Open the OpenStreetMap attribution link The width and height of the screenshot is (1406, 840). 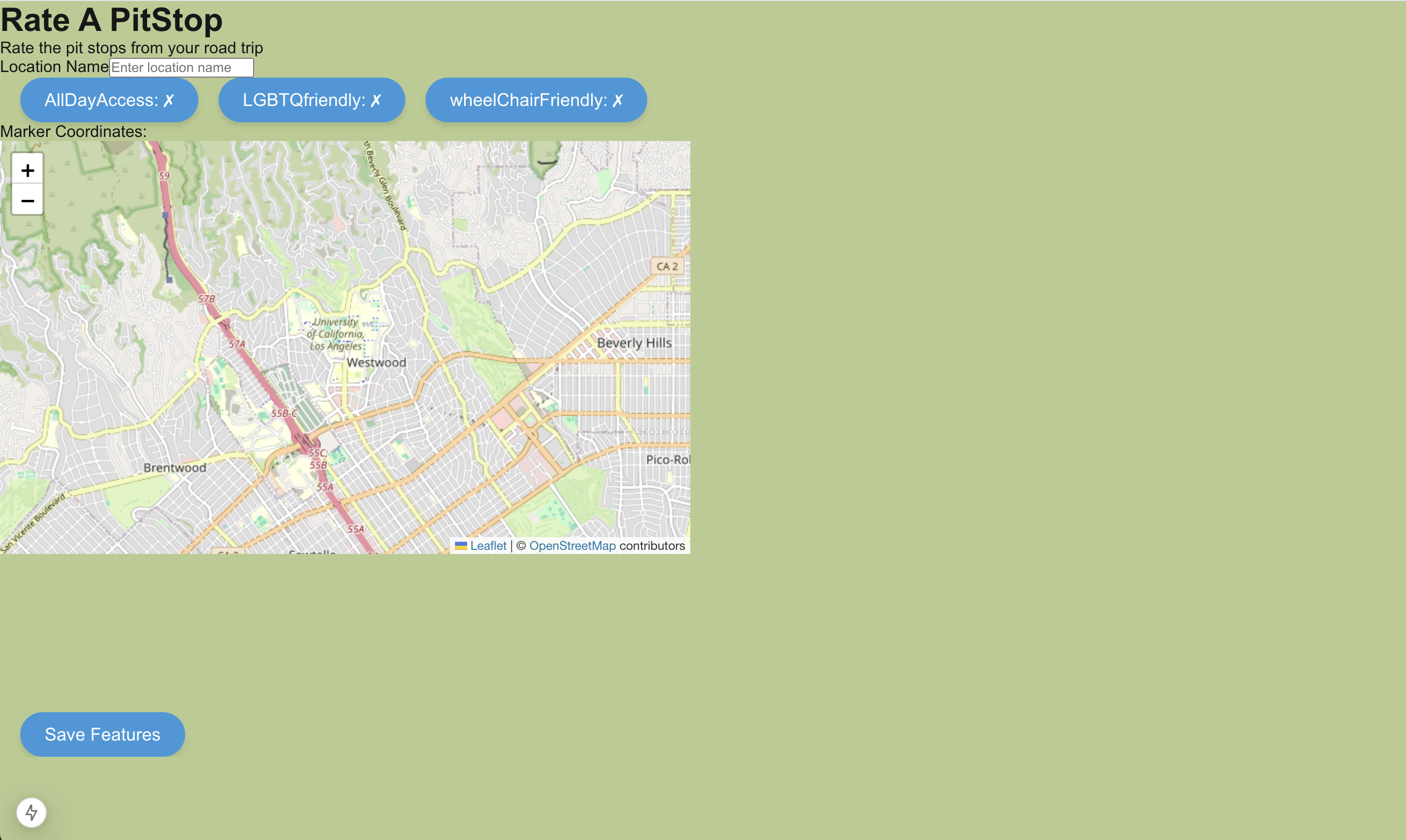(x=572, y=546)
